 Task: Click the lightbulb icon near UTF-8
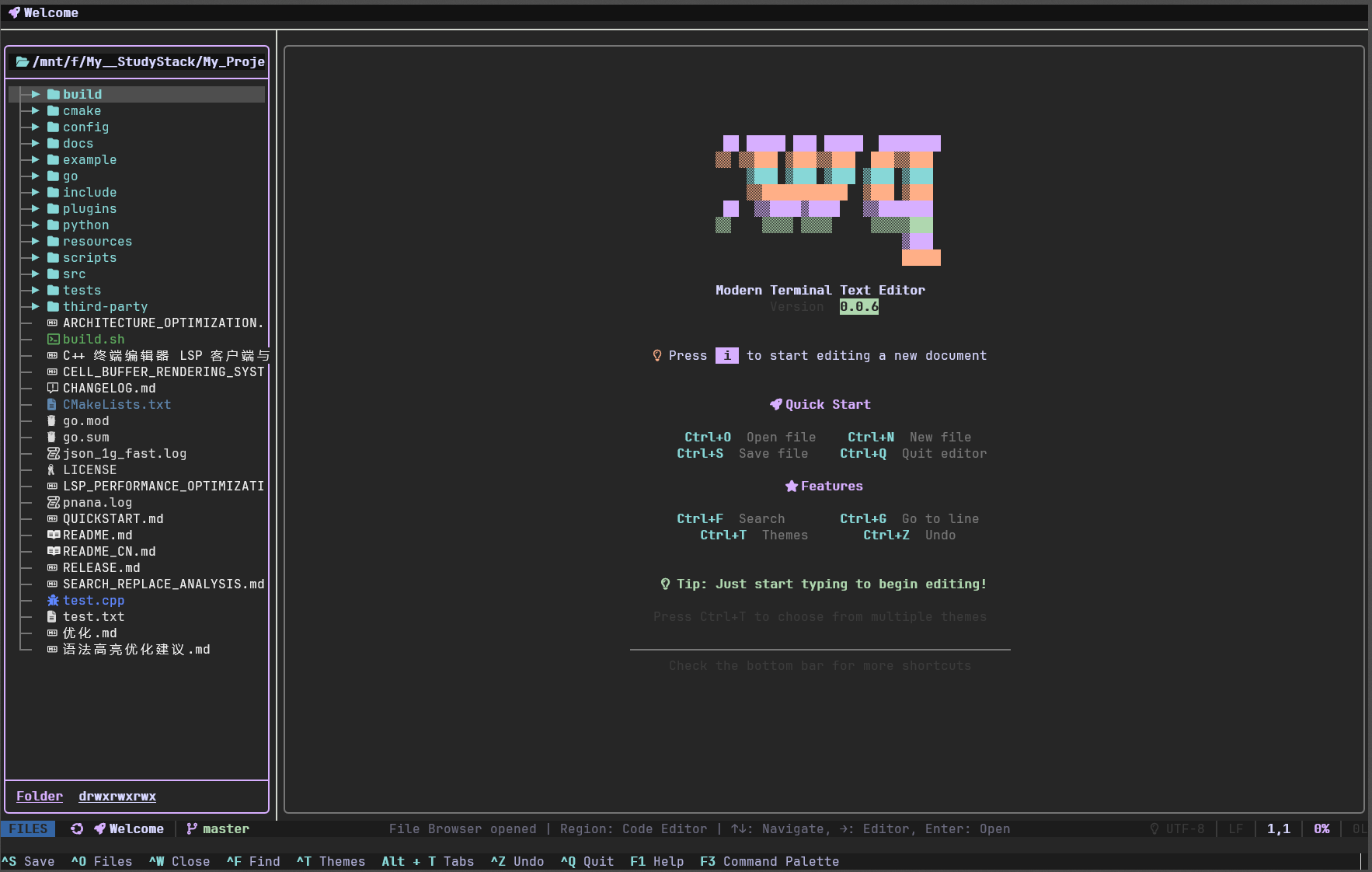(1154, 828)
